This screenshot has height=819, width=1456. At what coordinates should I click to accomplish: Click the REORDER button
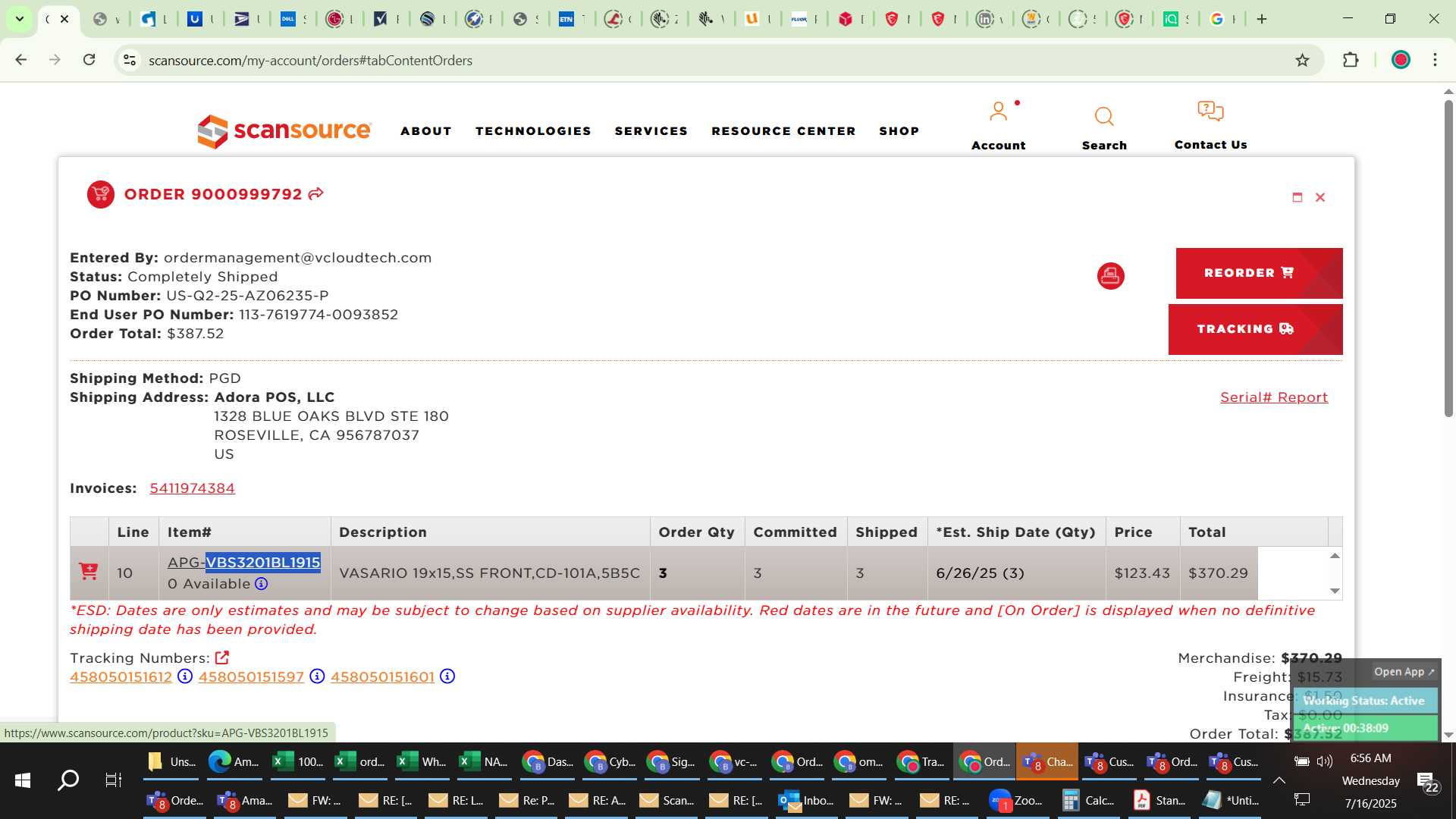coord(1259,273)
